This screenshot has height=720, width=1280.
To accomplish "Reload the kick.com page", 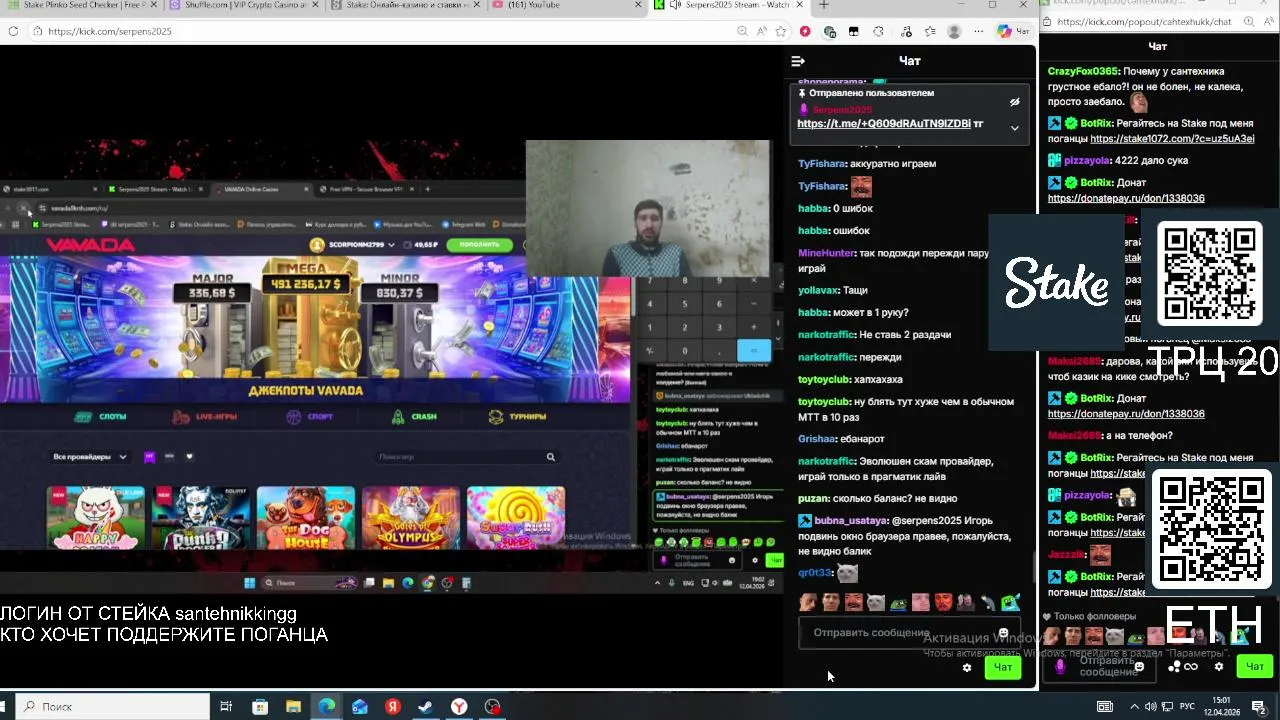I will [x=13, y=31].
